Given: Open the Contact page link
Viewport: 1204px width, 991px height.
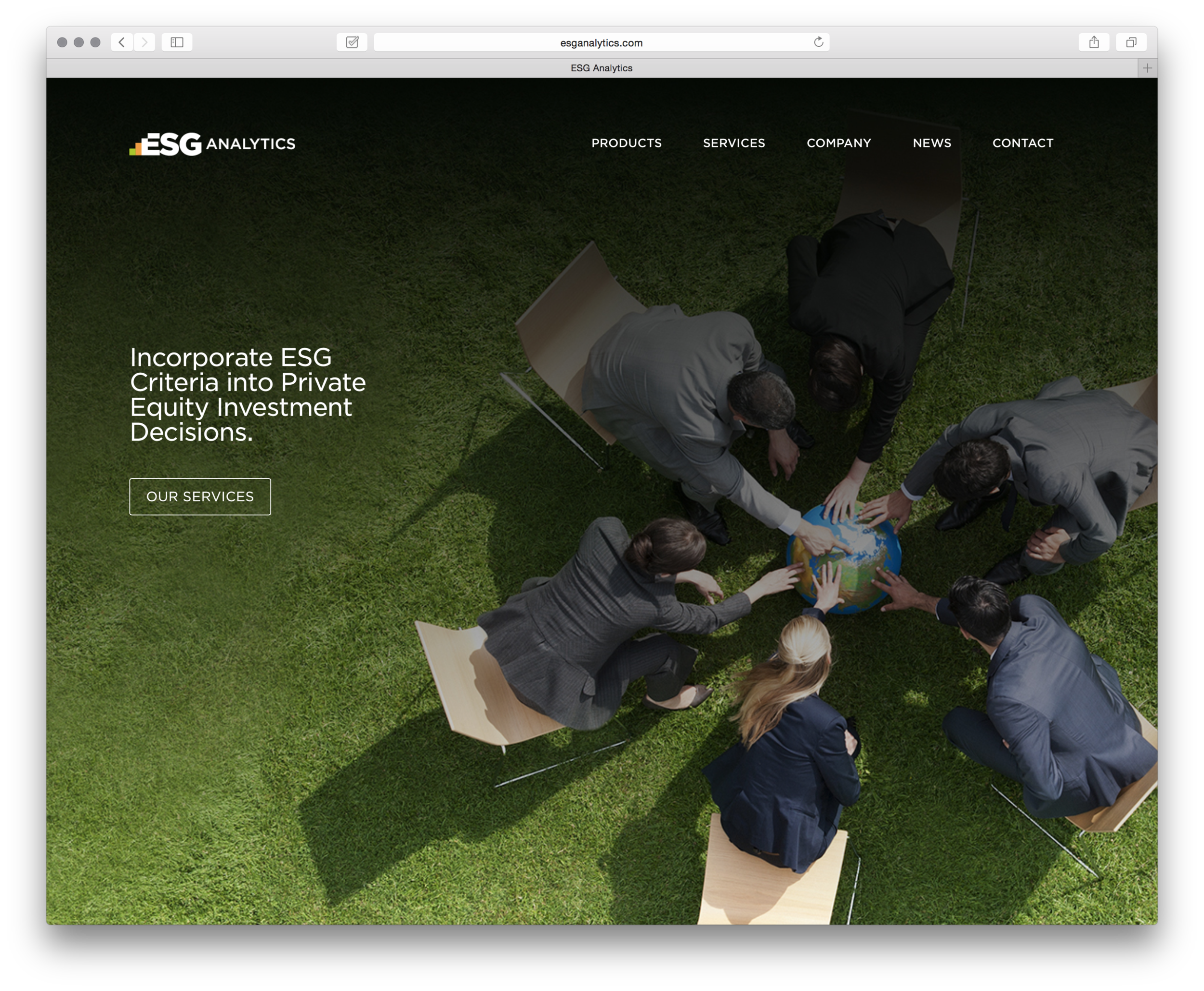Looking at the screenshot, I should [1022, 143].
